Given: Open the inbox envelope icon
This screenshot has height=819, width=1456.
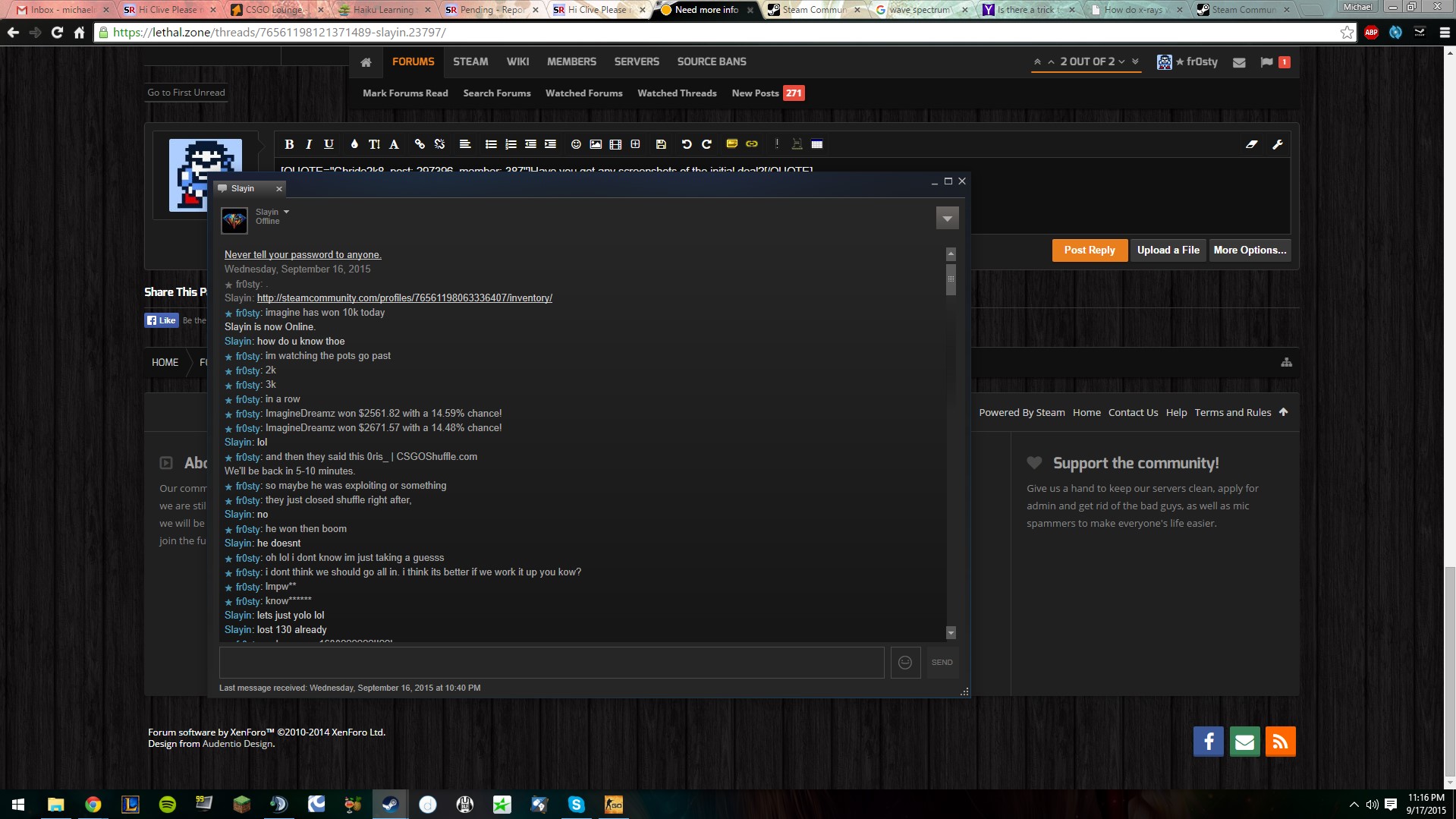Looking at the screenshot, I should (x=1239, y=62).
